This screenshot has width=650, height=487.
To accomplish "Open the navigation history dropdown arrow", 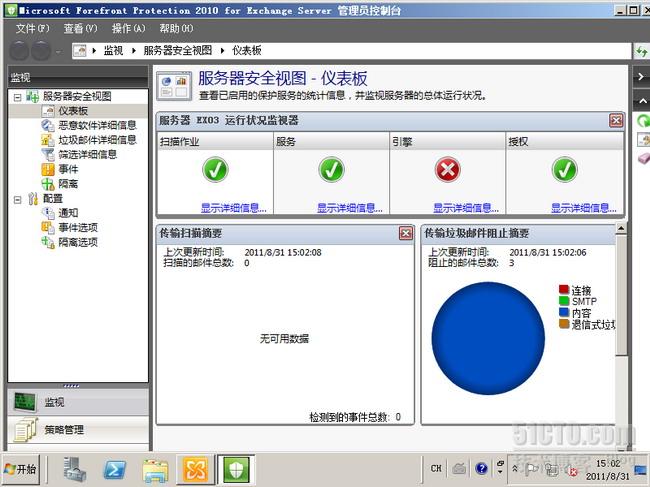I will coord(58,52).
